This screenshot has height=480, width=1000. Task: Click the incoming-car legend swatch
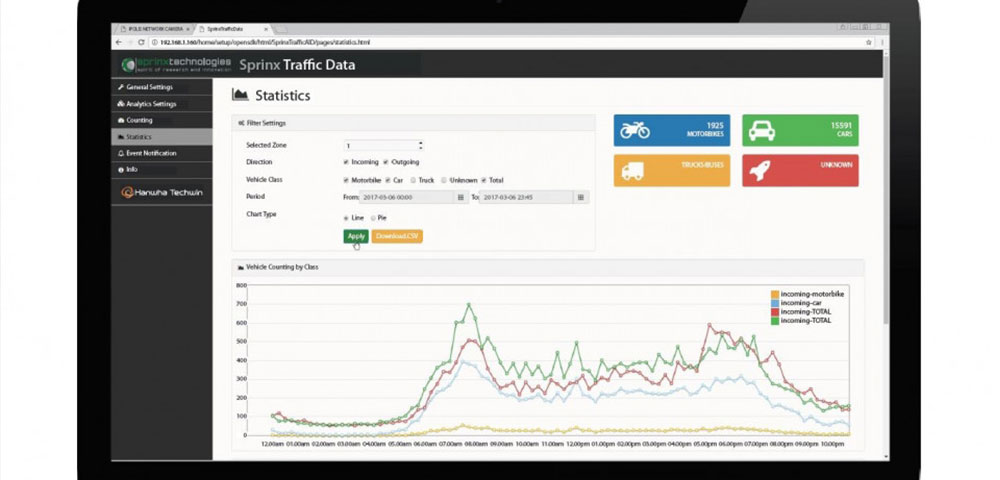click(775, 303)
